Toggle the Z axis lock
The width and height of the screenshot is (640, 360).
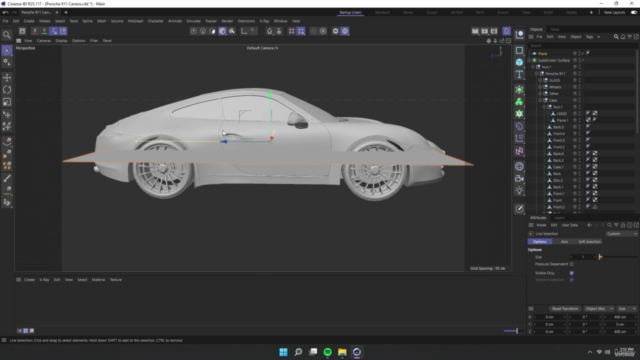click(x=53, y=31)
